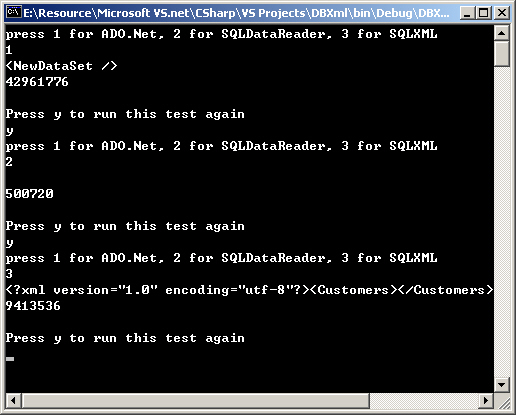The height and width of the screenshot is (415, 516).
Task: Click the xml version encoding output line
Action: click(x=249, y=290)
